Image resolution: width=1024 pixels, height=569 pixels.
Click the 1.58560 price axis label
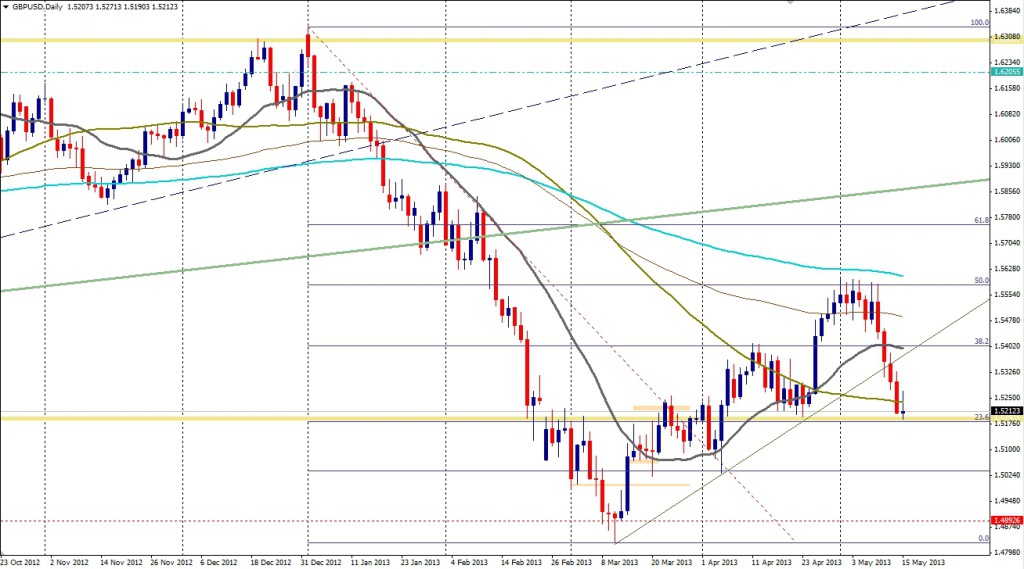[1005, 191]
